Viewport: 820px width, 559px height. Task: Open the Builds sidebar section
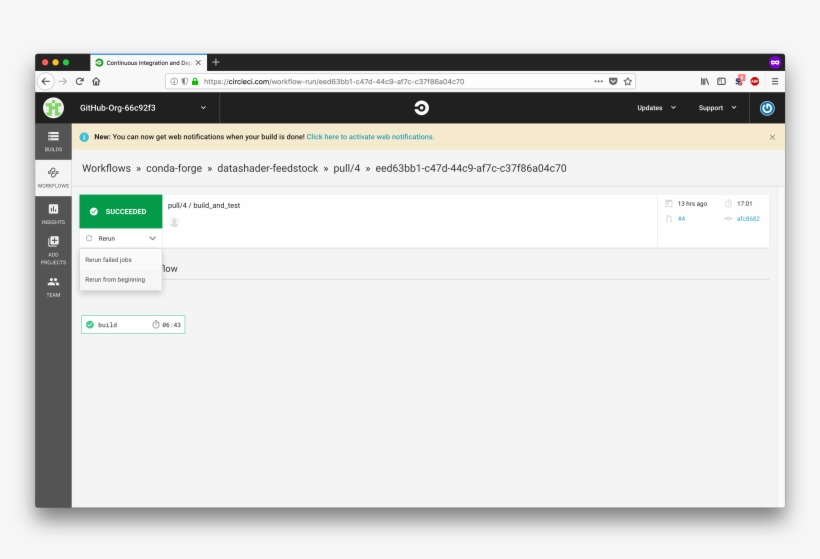coord(53,140)
